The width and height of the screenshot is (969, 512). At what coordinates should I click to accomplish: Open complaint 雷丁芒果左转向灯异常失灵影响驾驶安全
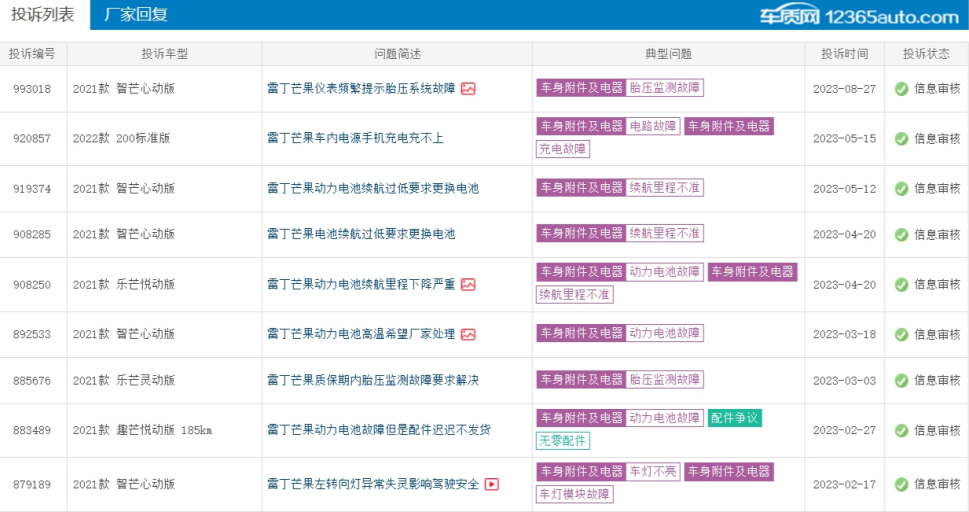click(373, 484)
